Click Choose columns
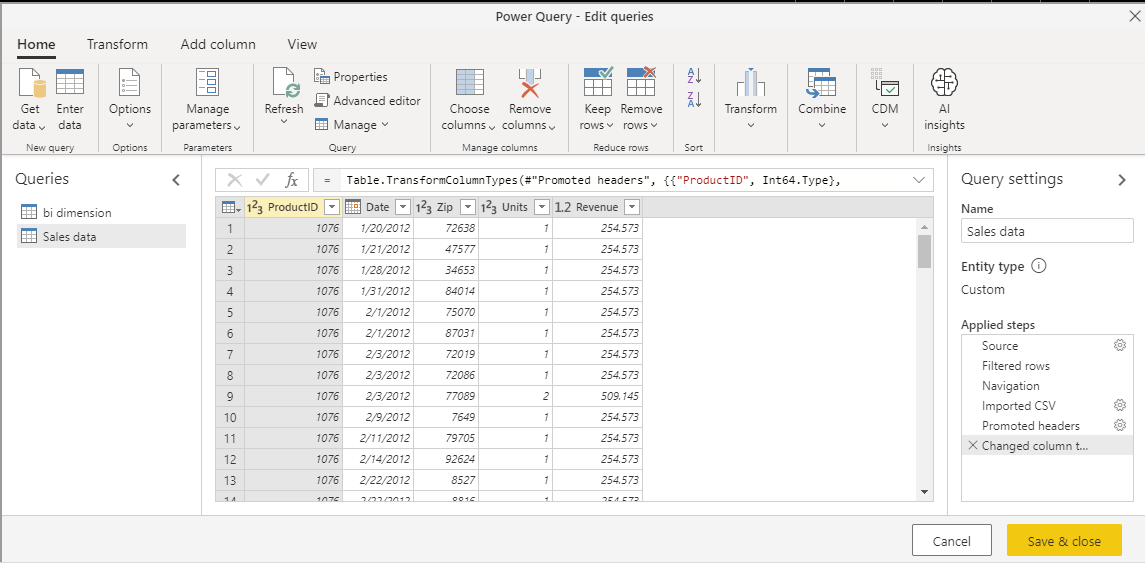This screenshot has height=563, width=1145. pos(470,99)
